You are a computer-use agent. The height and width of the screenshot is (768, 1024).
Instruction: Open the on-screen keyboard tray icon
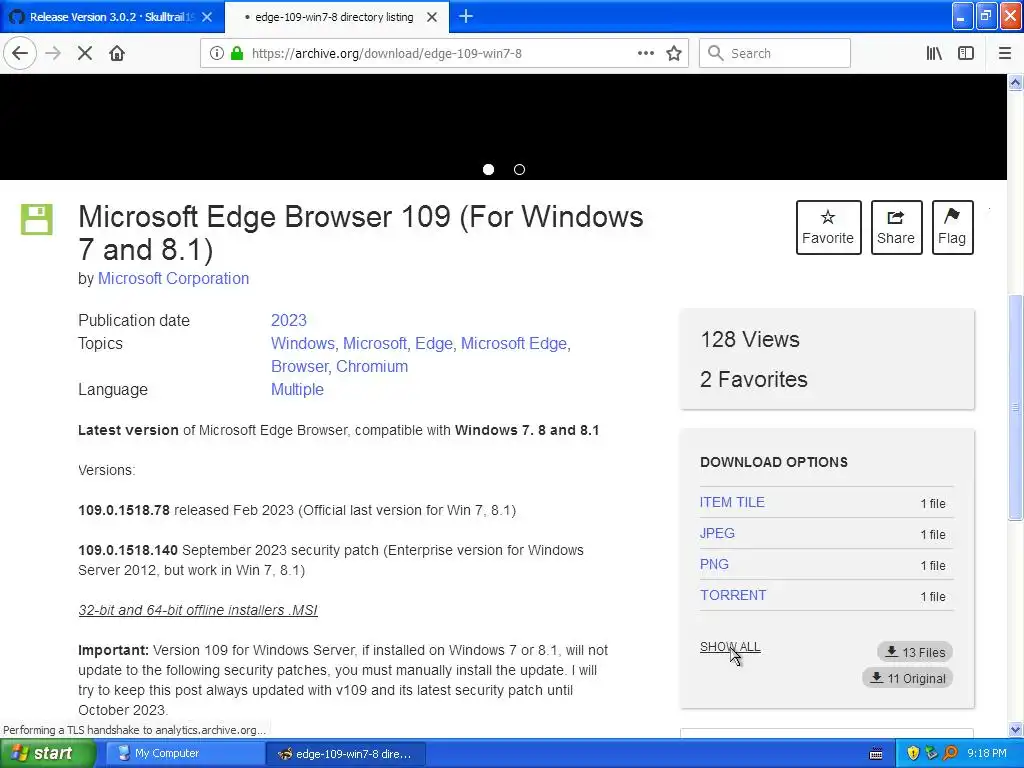(876, 754)
